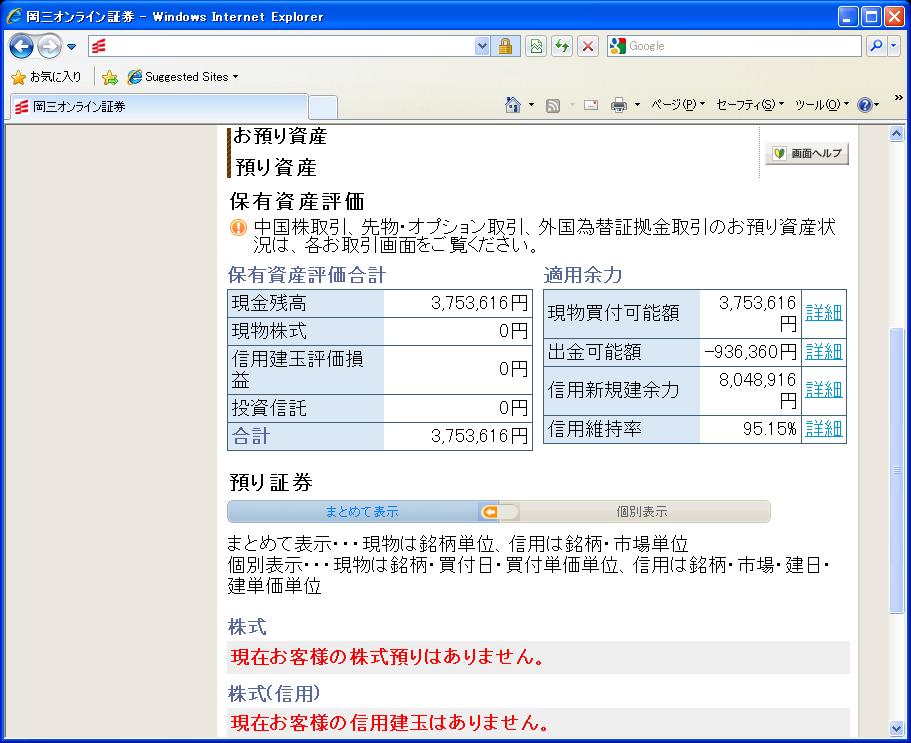Click the orange arrow toggle switch

pyautogui.click(x=497, y=512)
